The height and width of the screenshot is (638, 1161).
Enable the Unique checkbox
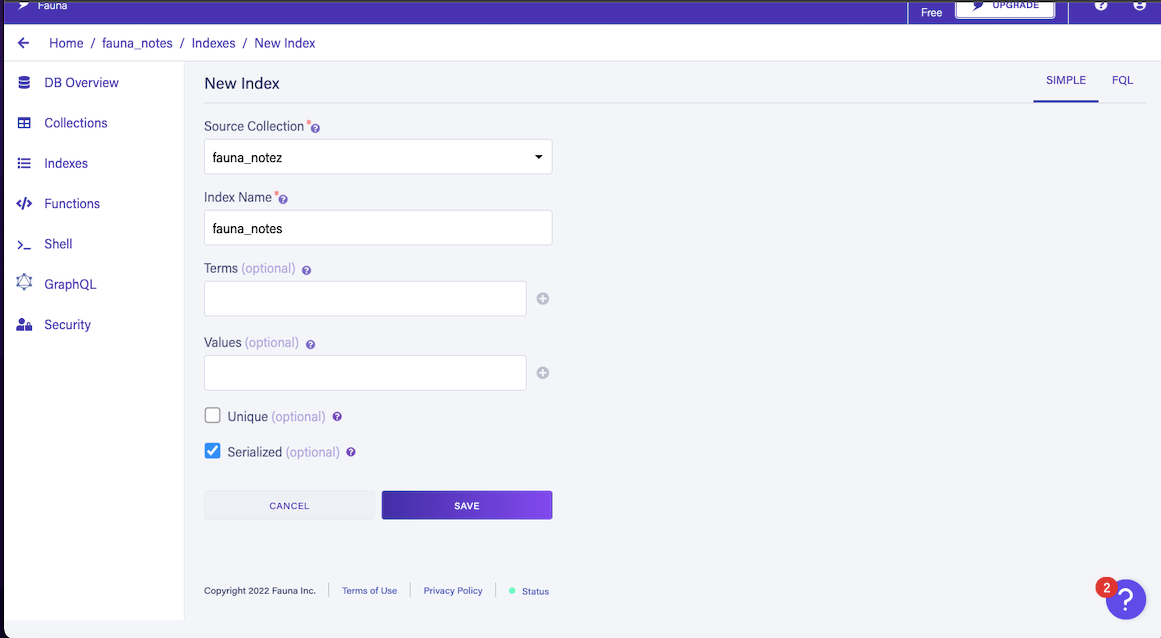[213, 415]
